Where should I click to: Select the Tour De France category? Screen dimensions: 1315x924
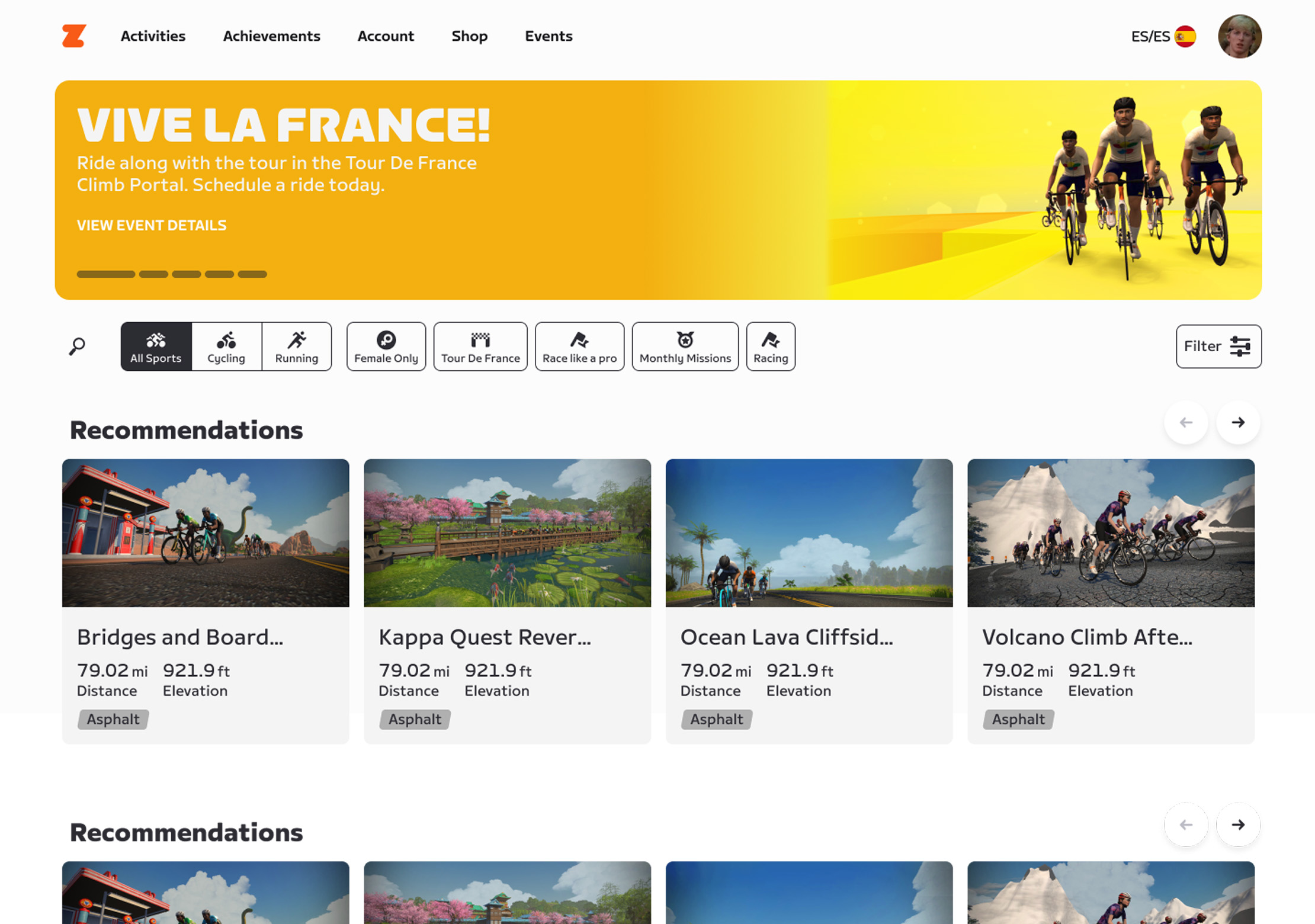coord(480,346)
